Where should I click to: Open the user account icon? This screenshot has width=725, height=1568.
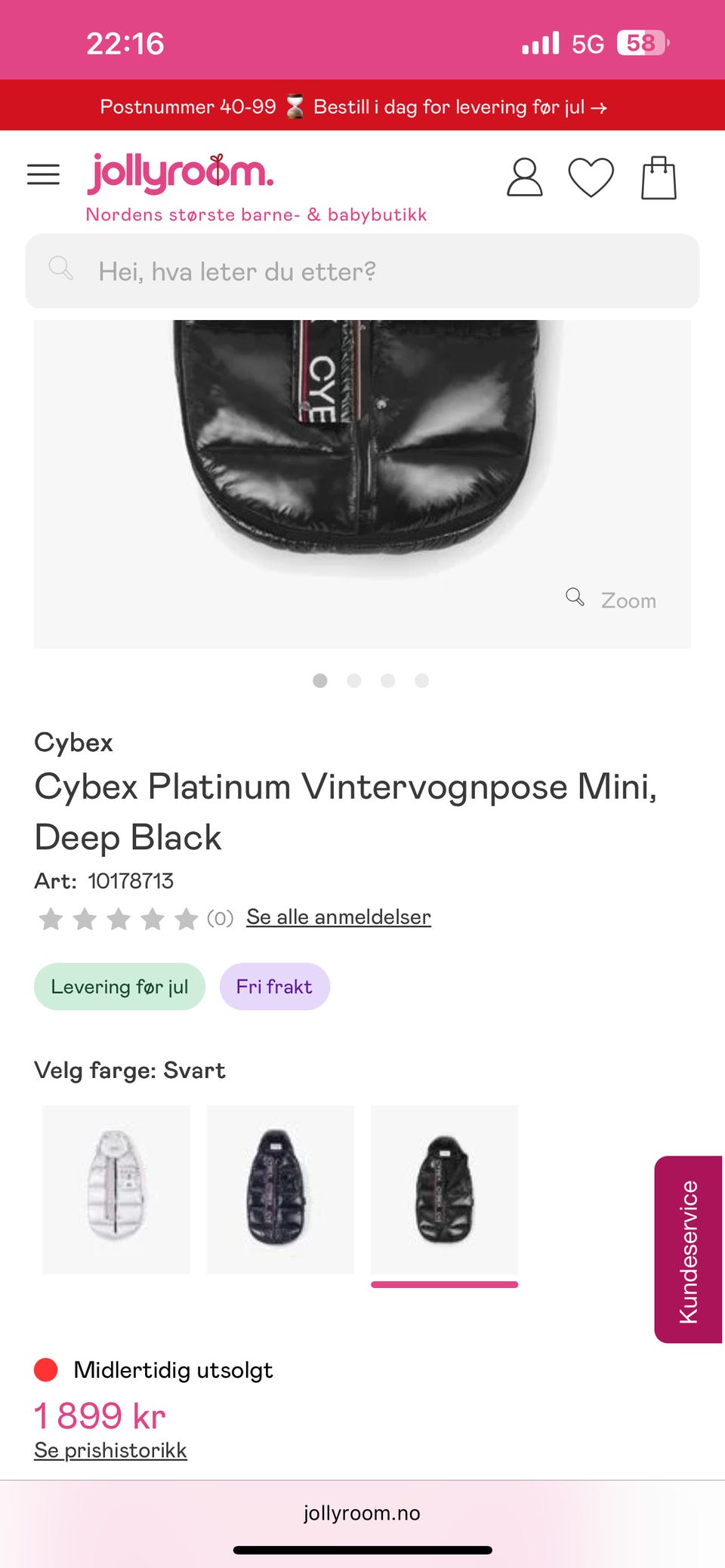[x=524, y=177]
